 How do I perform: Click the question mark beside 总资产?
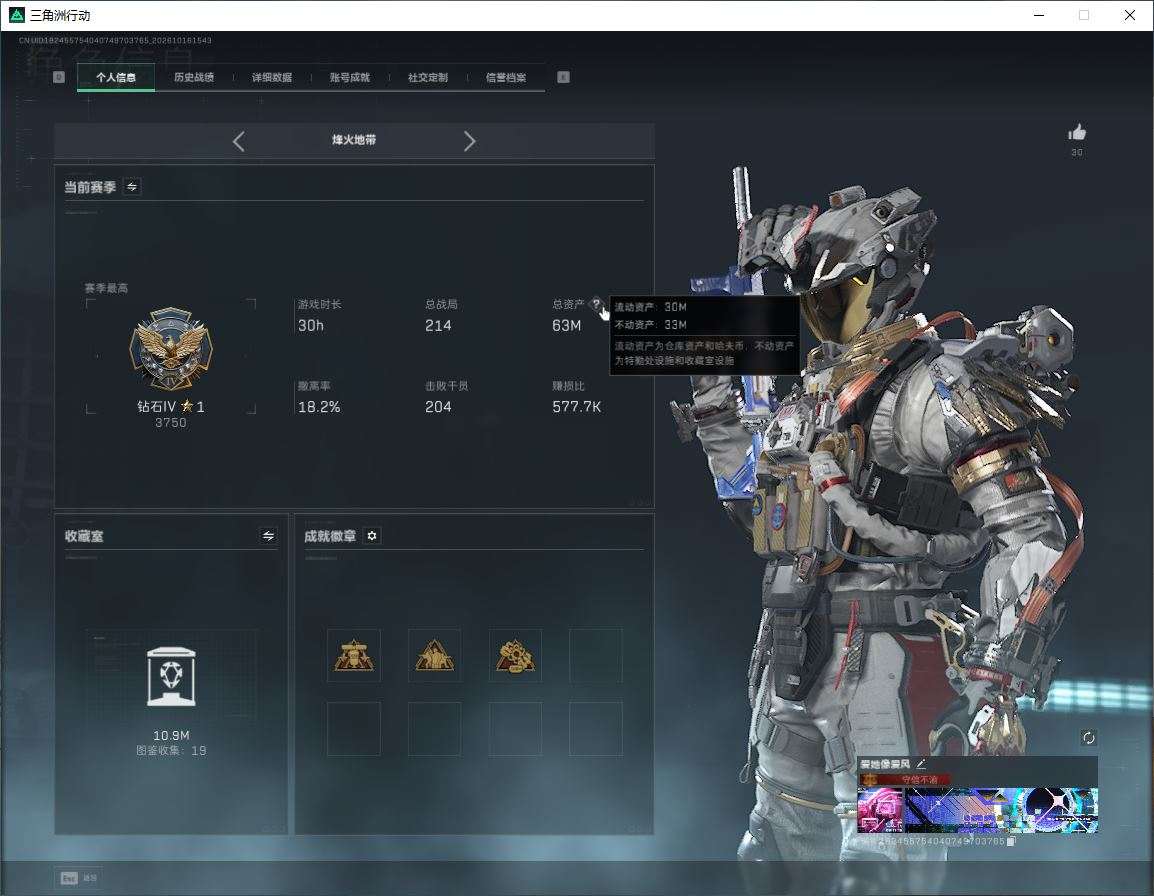click(596, 303)
